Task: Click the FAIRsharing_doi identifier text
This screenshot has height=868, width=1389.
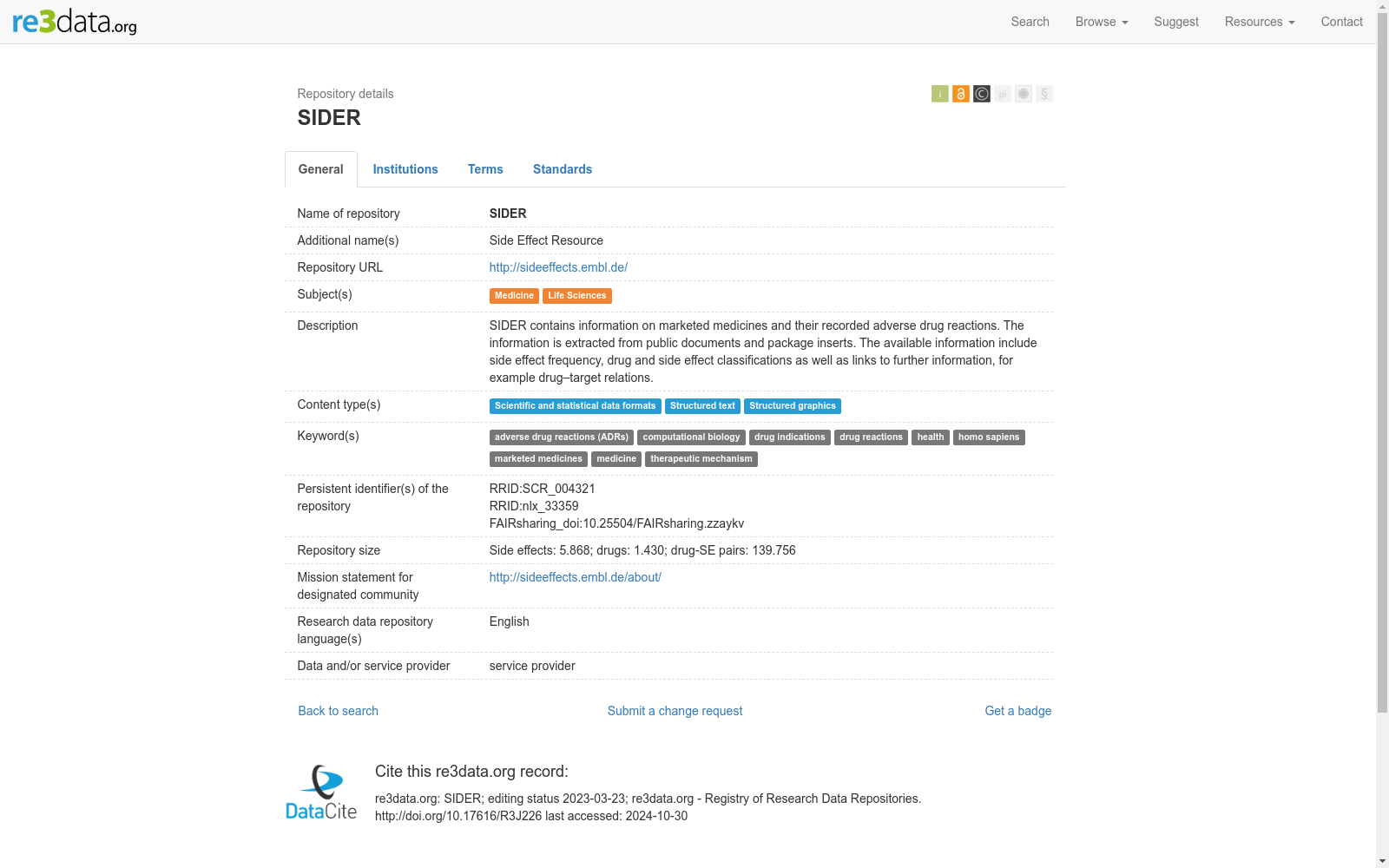Action: (x=616, y=523)
